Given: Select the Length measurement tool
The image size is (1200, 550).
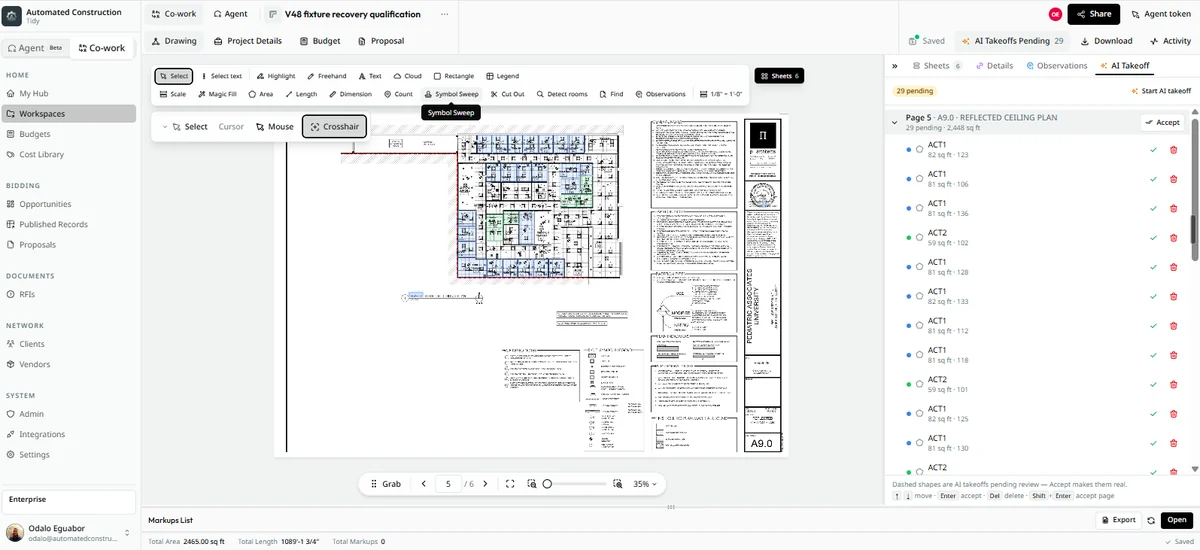Looking at the screenshot, I should pyautogui.click(x=301, y=94).
